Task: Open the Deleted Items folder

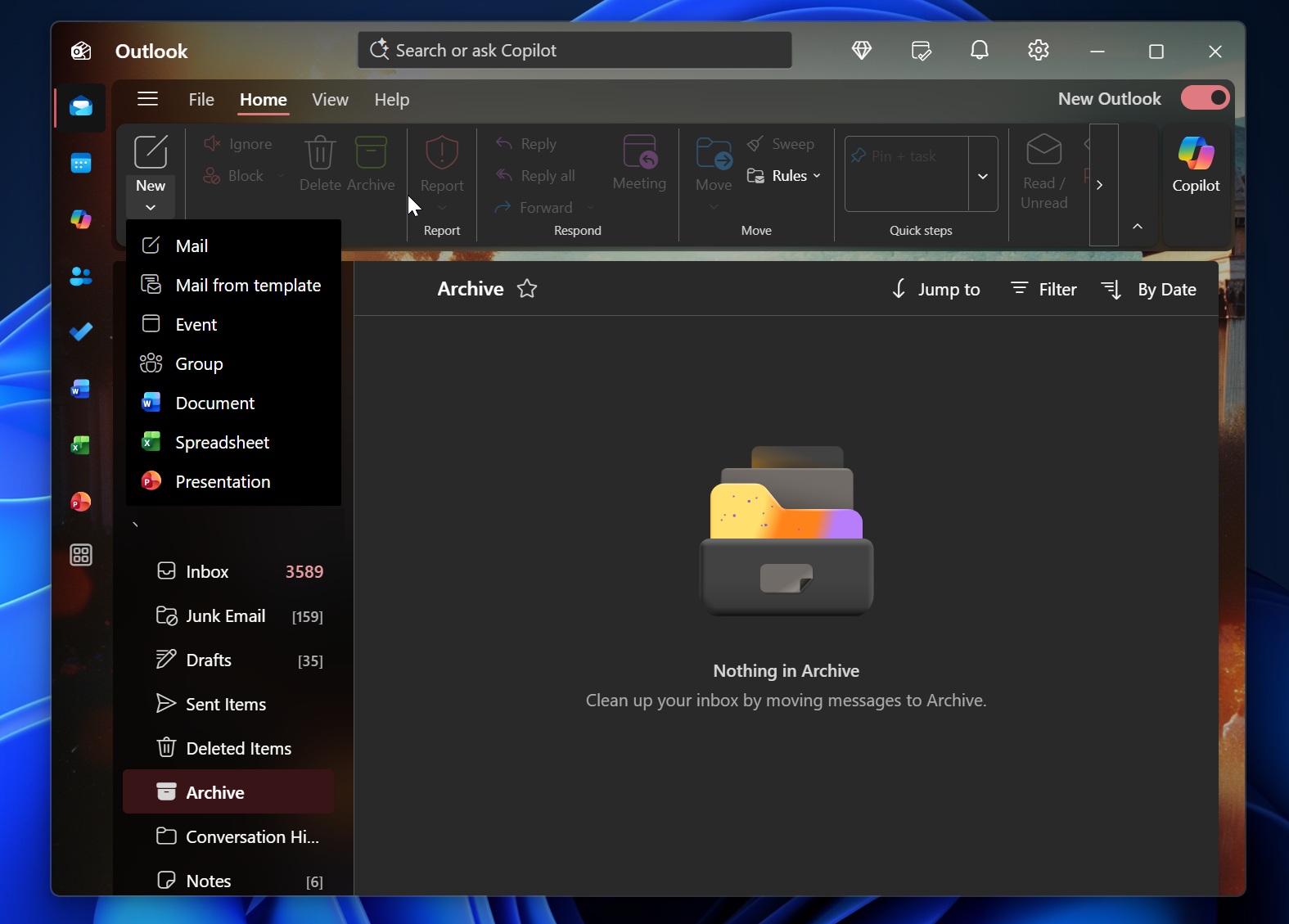Action: pos(229,748)
